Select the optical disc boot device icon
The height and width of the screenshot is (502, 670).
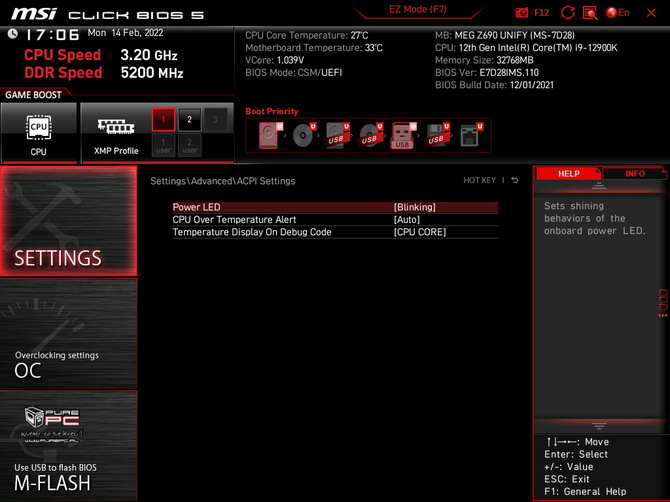click(304, 135)
